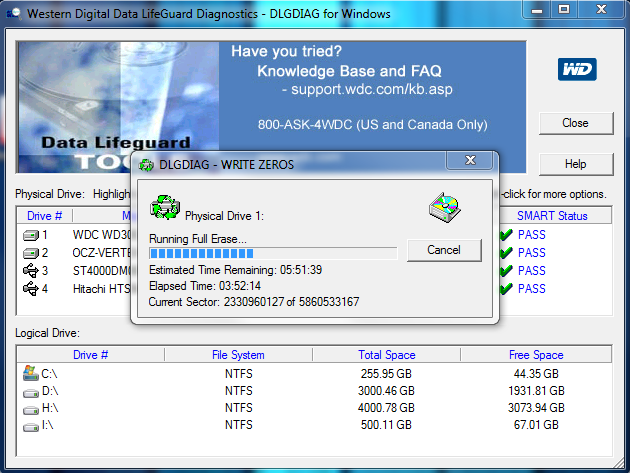The height and width of the screenshot is (473, 630).
Task: Select the I:\ logical drive icon
Action: coord(31,427)
